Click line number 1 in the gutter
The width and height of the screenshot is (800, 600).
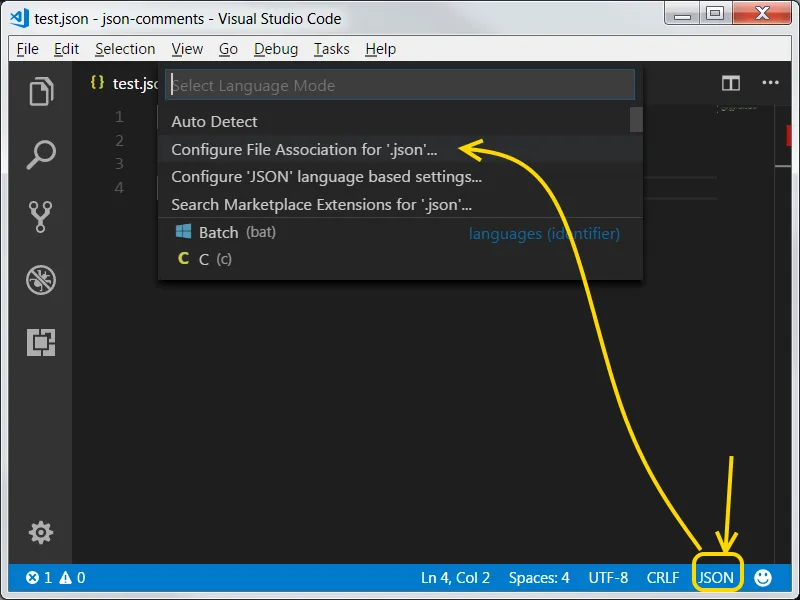pos(119,117)
